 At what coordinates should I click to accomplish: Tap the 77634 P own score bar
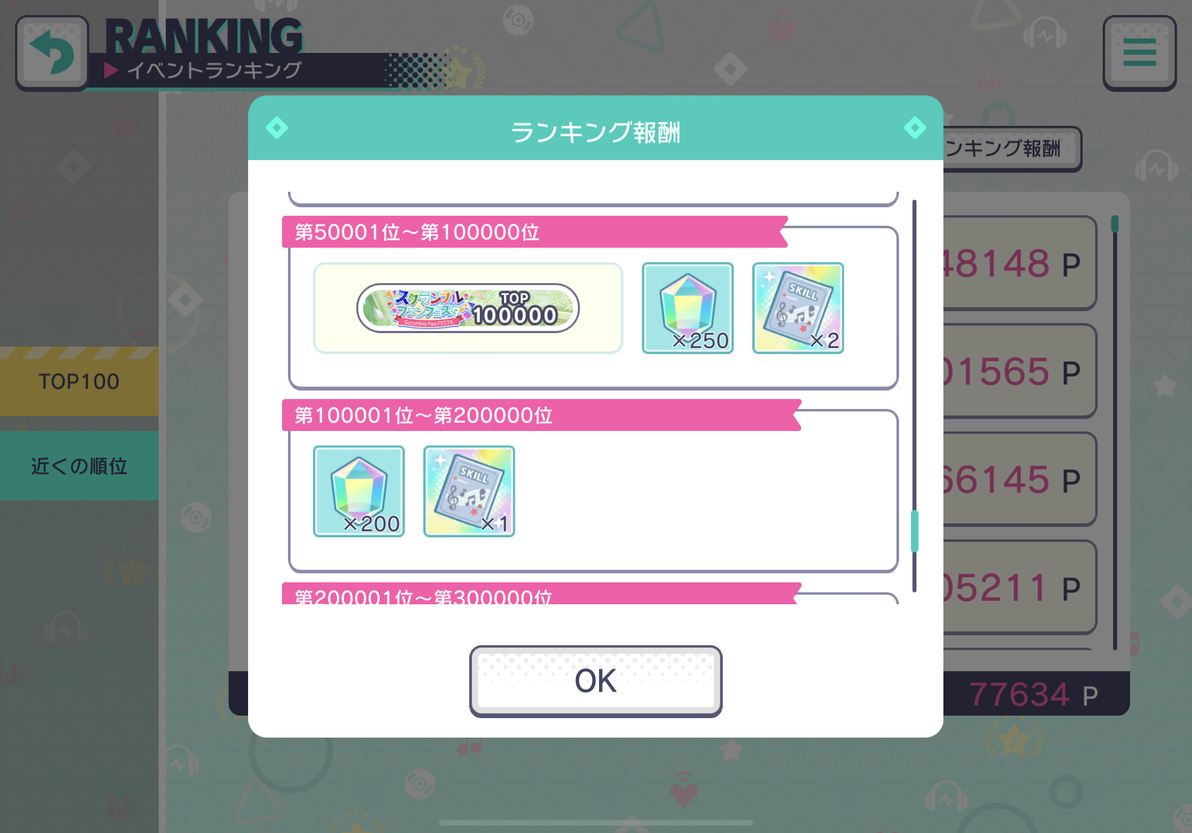click(1037, 694)
